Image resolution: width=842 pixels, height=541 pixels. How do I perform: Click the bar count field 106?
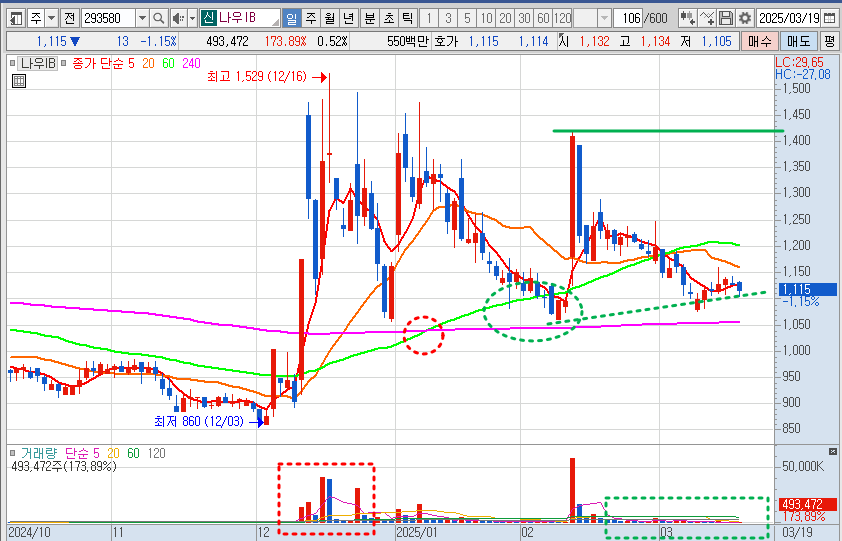point(628,18)
